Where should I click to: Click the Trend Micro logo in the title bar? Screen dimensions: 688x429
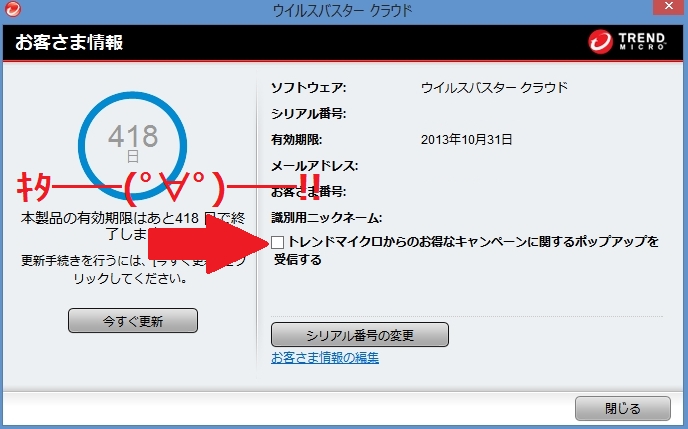pos(13,9)
